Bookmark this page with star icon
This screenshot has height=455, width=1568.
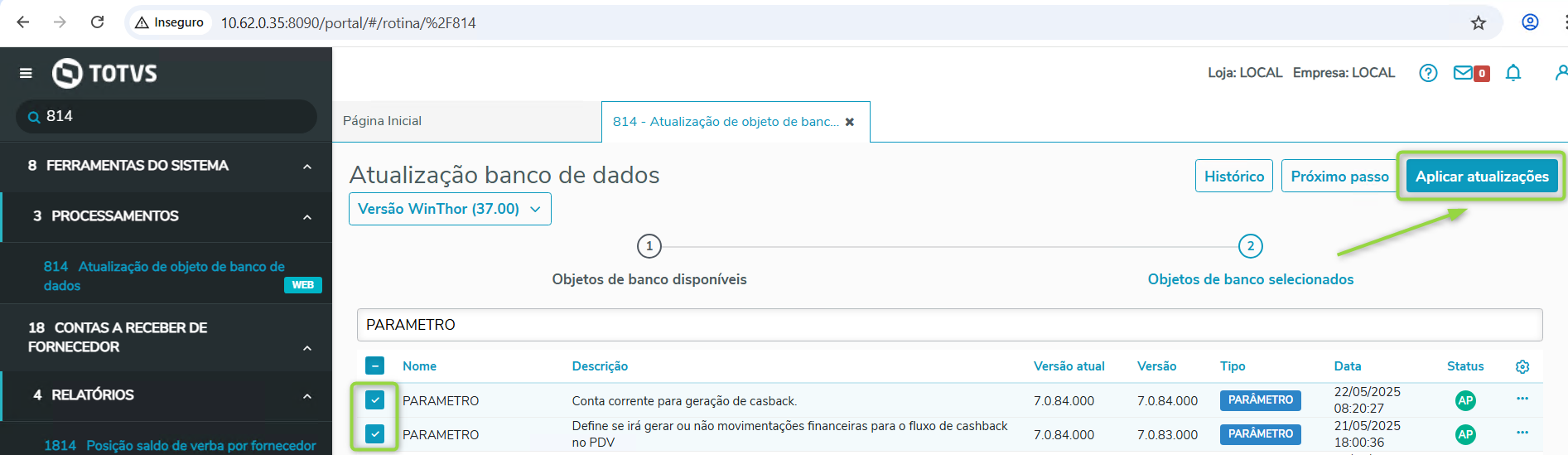(1478, 22)
